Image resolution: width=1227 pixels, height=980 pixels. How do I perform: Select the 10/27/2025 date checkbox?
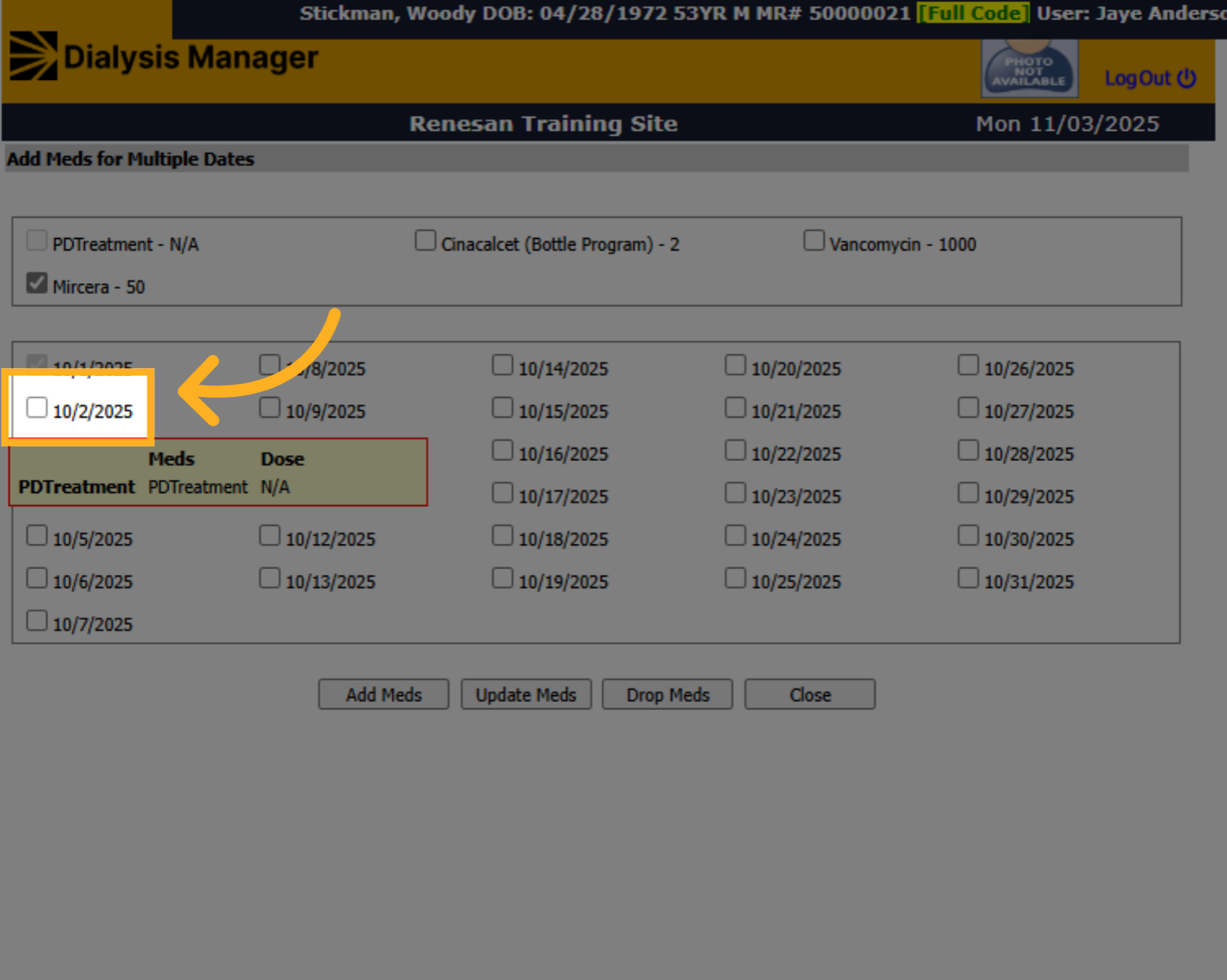click(969, 407)
